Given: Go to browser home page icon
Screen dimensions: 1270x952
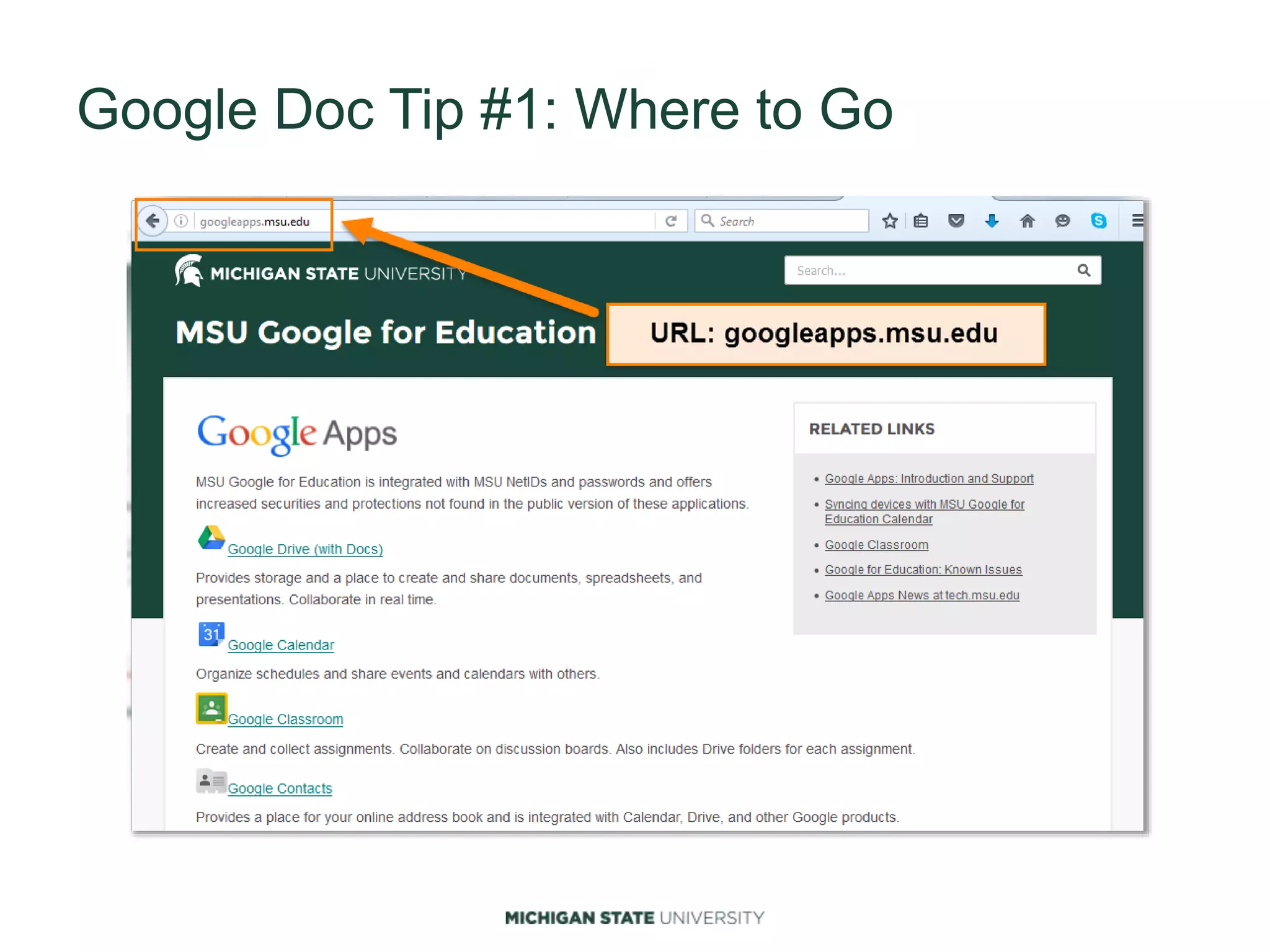Looking at the screenshot, I should tap(1028, 221).
